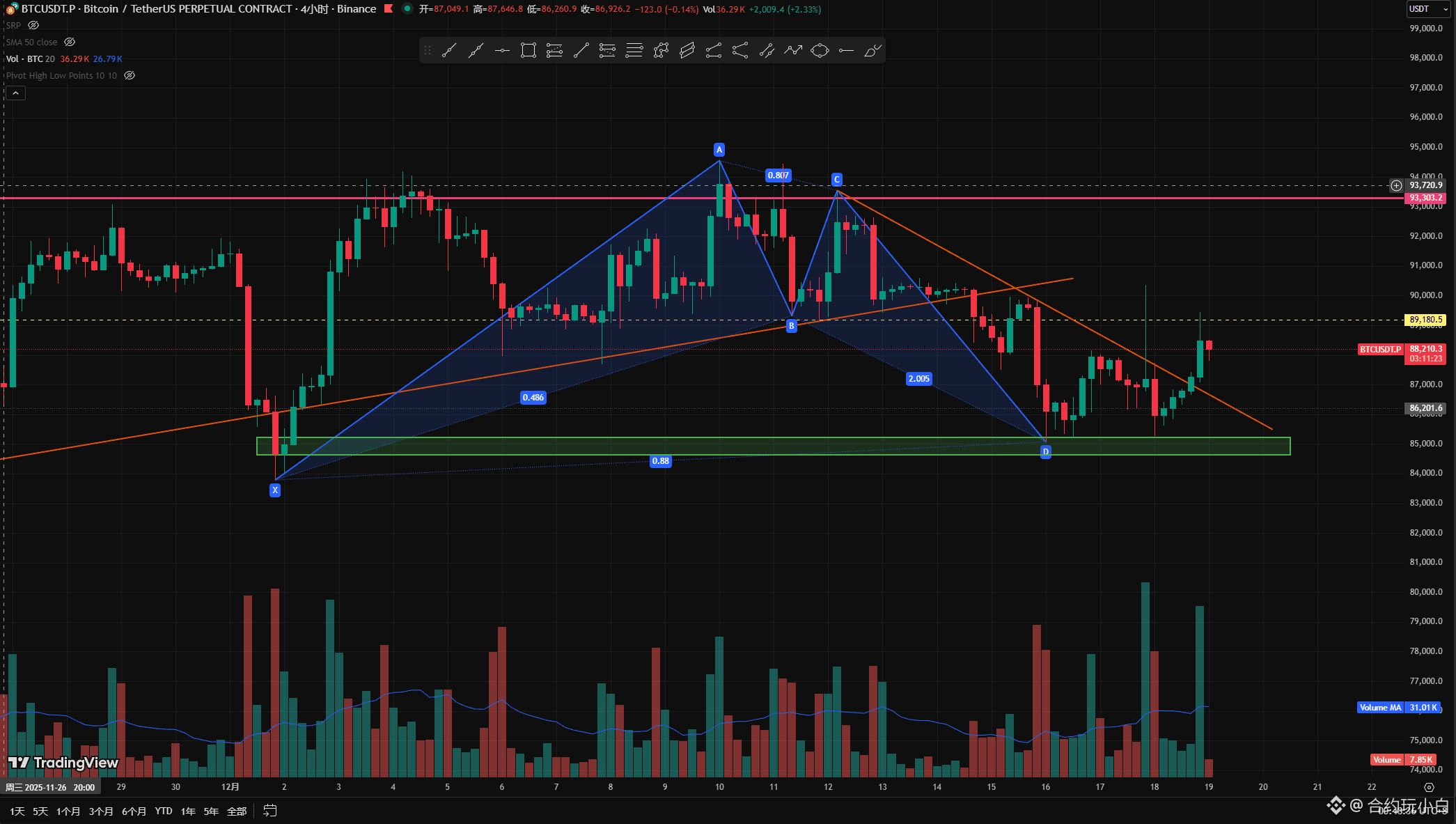The height and width of the screenshot is (824, 1456).
Task: Select the disjoint channel tool
Action: coord(767,50)
